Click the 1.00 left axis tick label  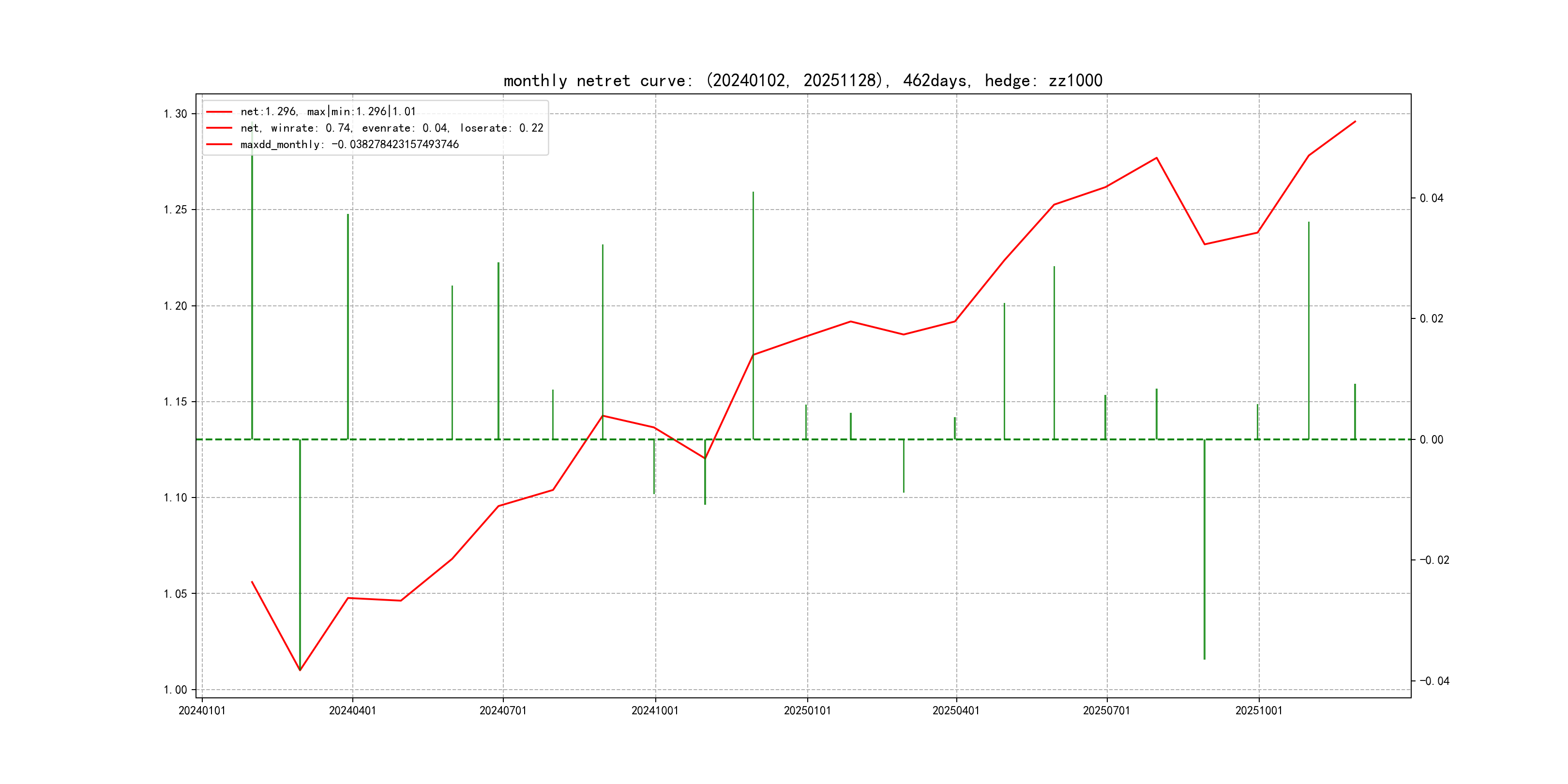coord(175,690)
